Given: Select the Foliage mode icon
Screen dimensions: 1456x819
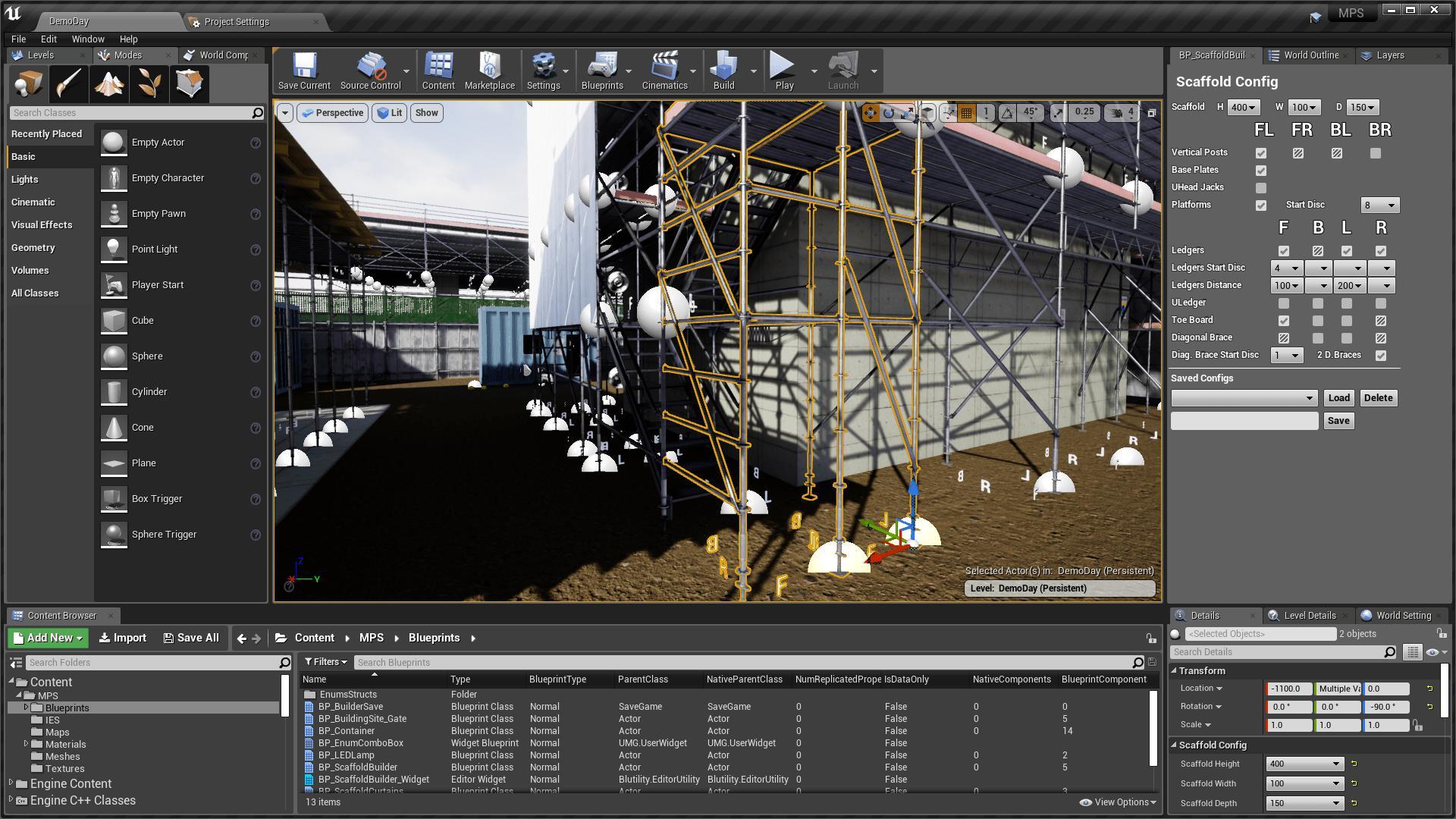Looking at the screenshot, I should (149, 83).
